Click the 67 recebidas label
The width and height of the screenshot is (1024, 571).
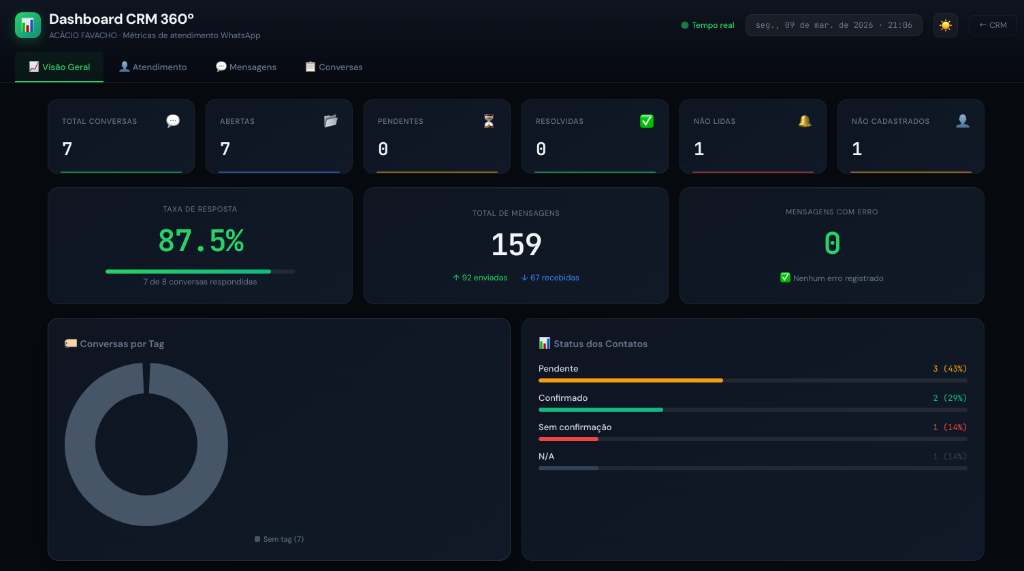pos(551,278)
